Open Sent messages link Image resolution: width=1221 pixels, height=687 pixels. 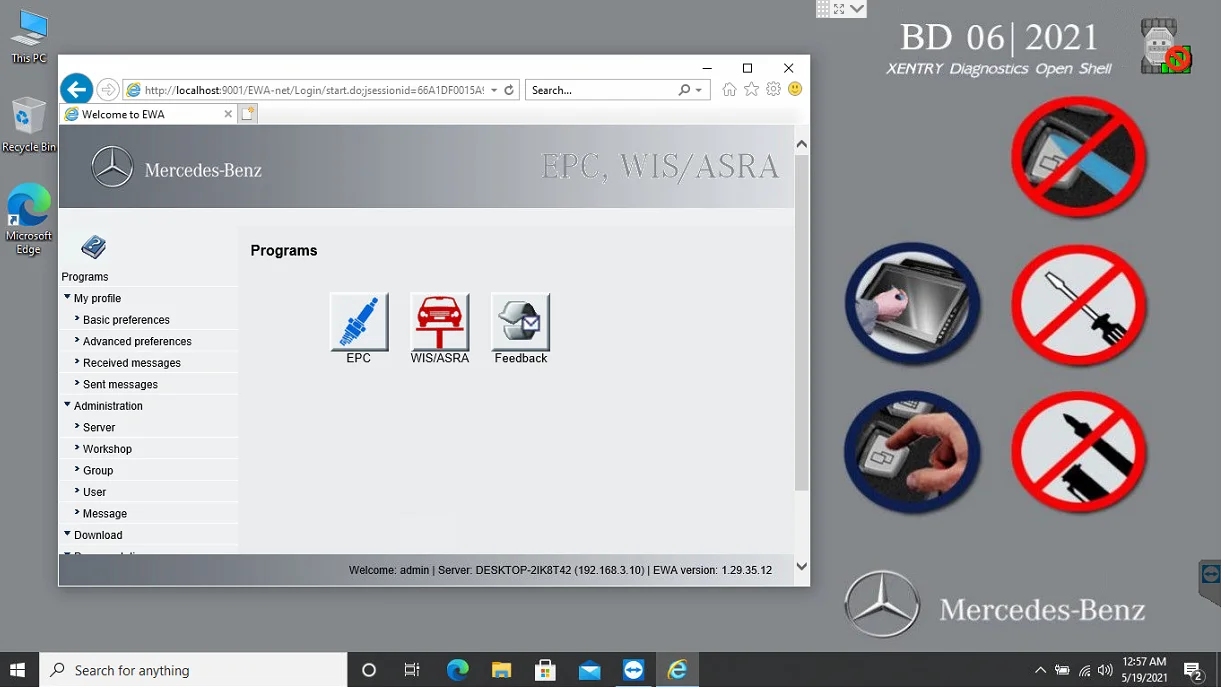[x=120, y=384]
